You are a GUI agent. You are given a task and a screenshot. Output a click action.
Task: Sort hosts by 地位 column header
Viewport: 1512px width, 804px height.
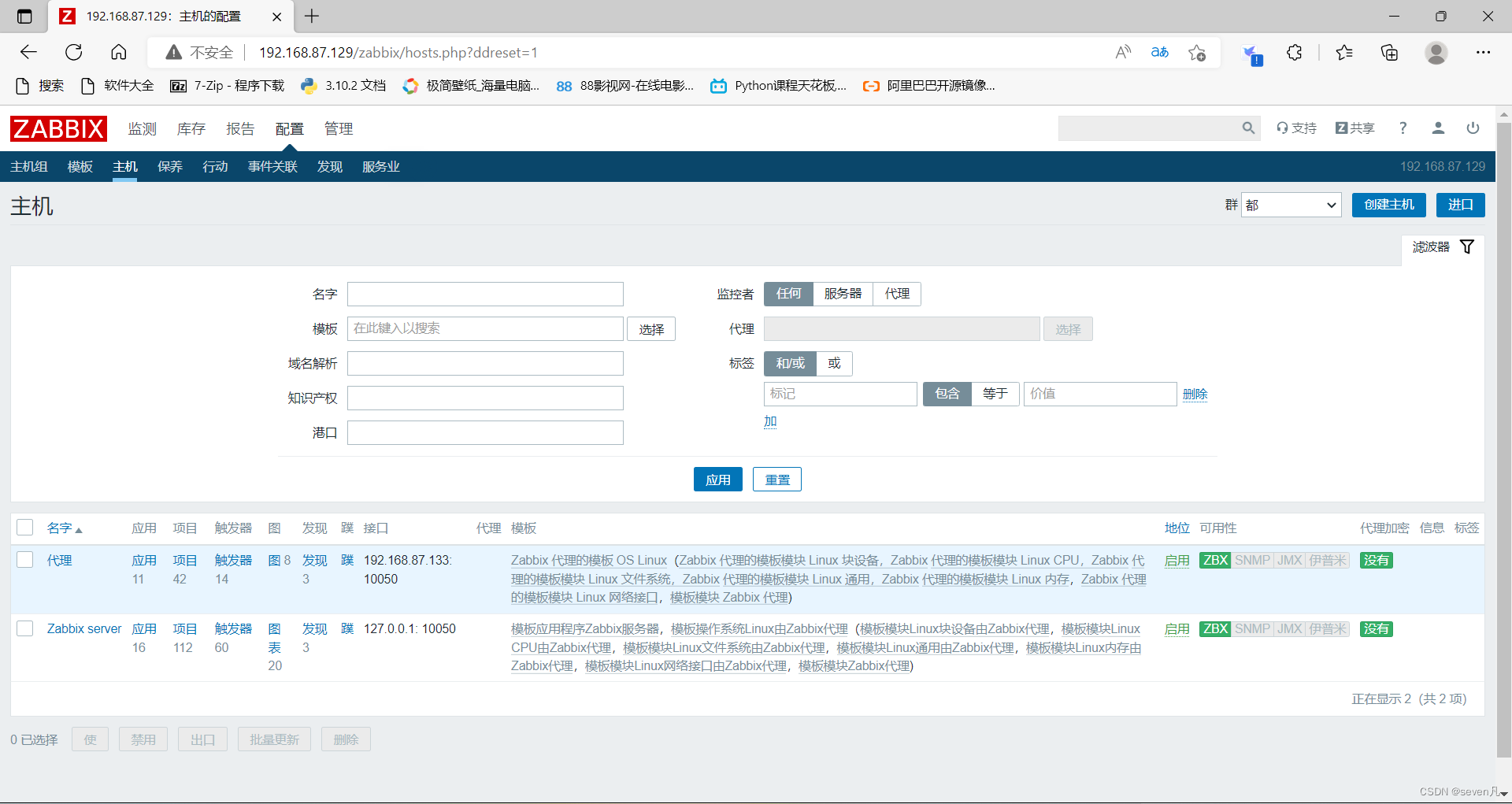point(1177,528)
